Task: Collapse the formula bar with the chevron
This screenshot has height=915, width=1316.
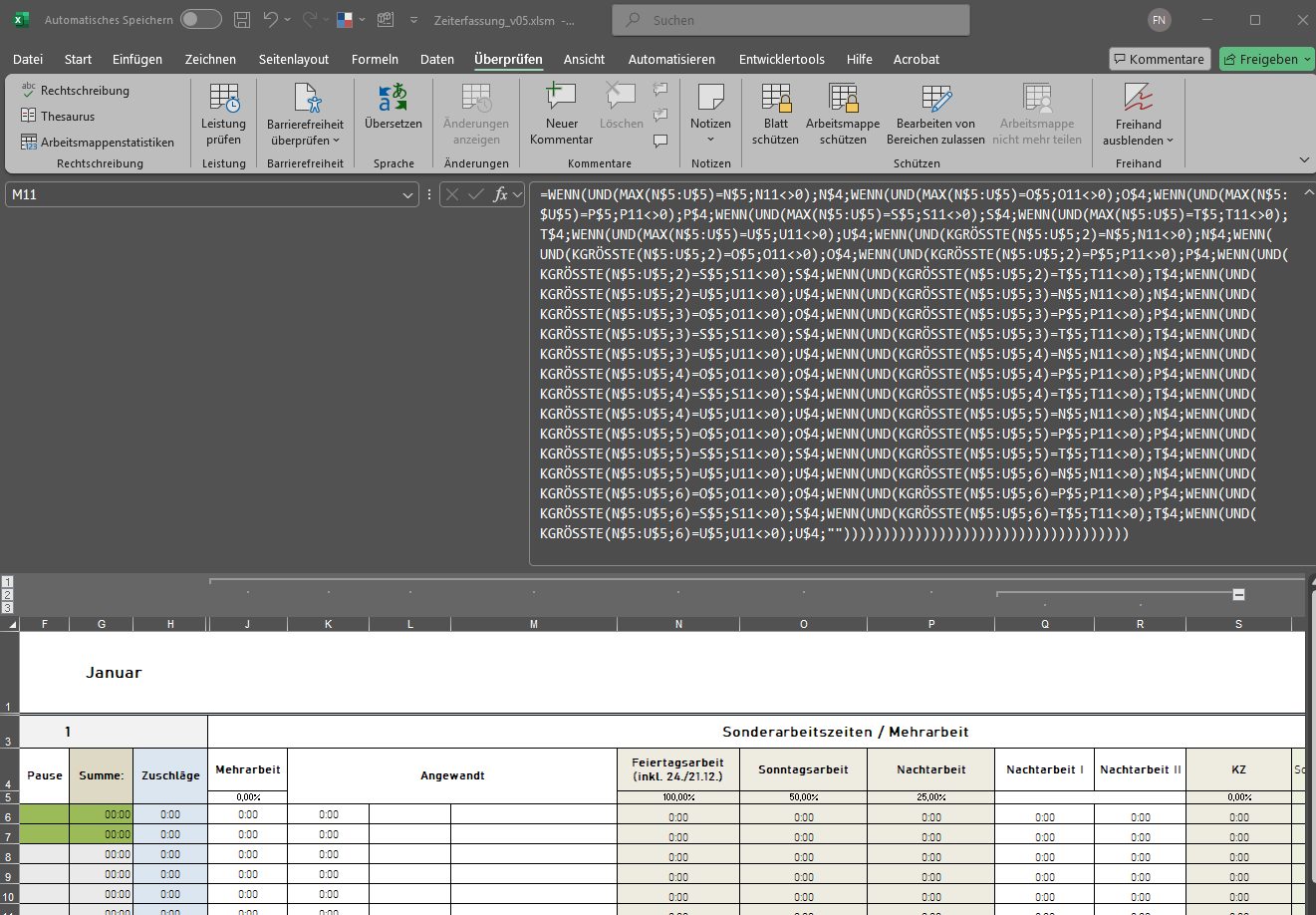Action: click(x=1308, y=193)
